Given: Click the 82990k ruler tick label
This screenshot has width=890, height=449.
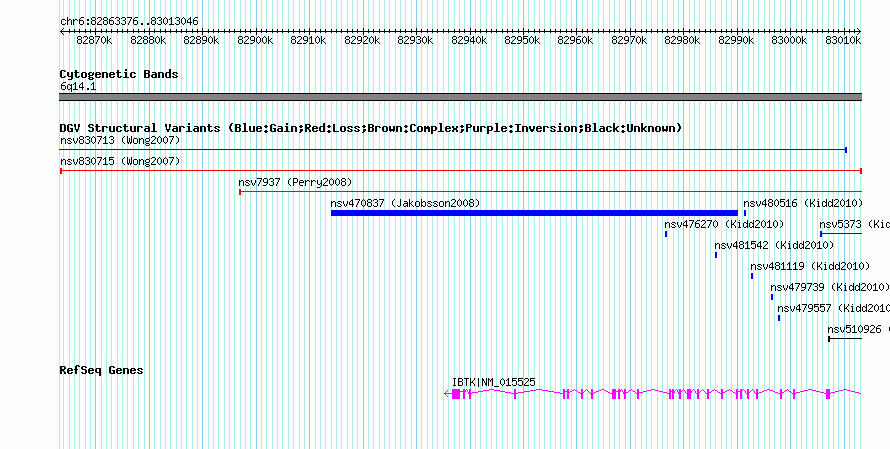Looking at the screenshot, I should tap(736, 40).
